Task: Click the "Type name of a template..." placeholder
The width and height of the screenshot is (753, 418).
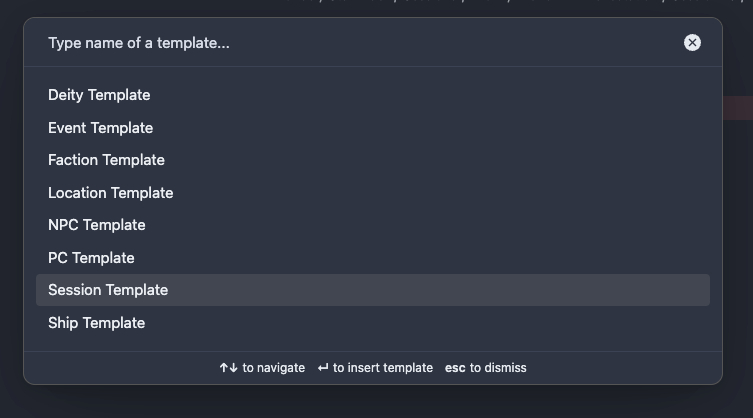Action: click(139, 43)
